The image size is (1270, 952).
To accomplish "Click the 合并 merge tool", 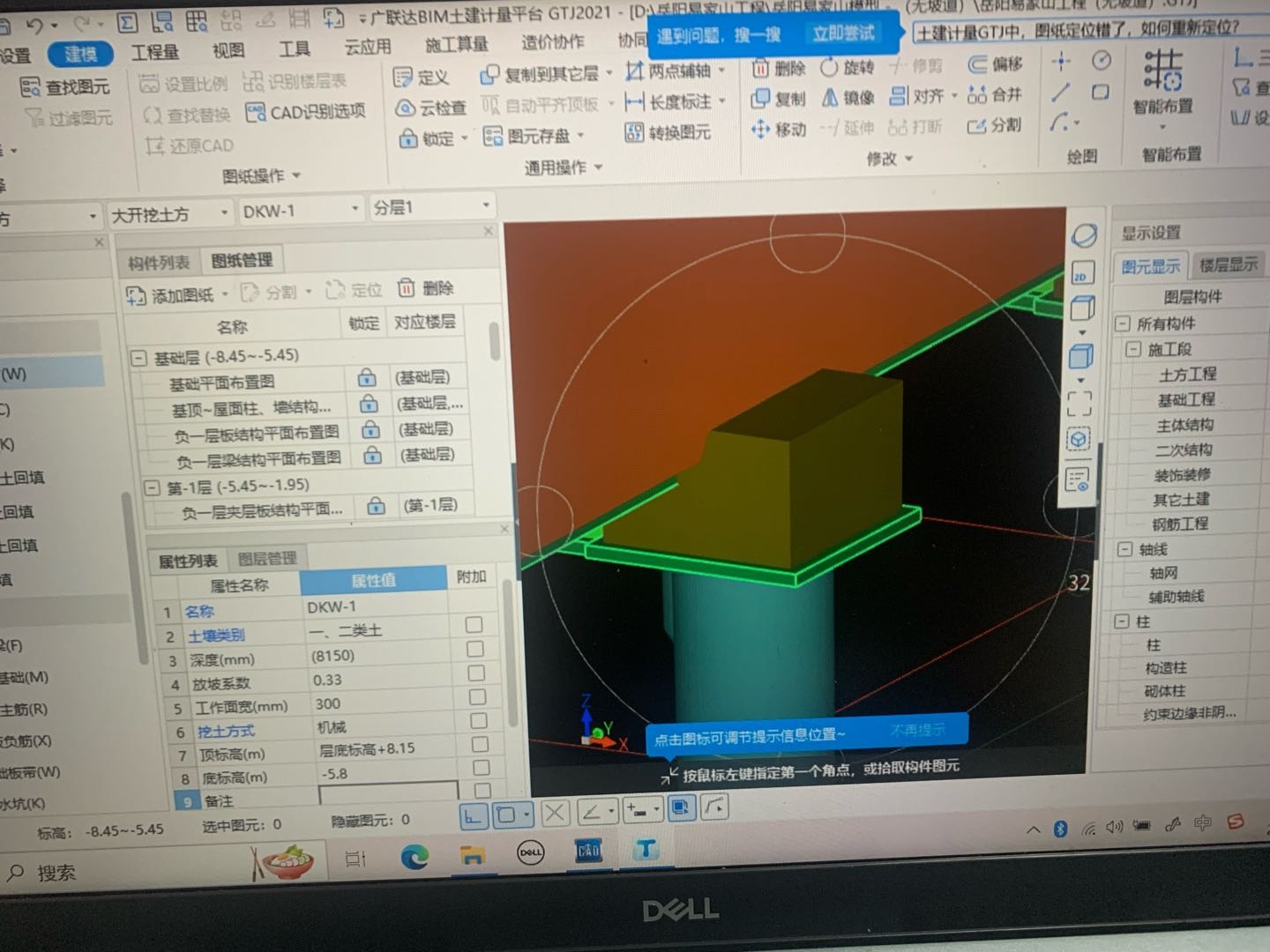I will [995, 94].
